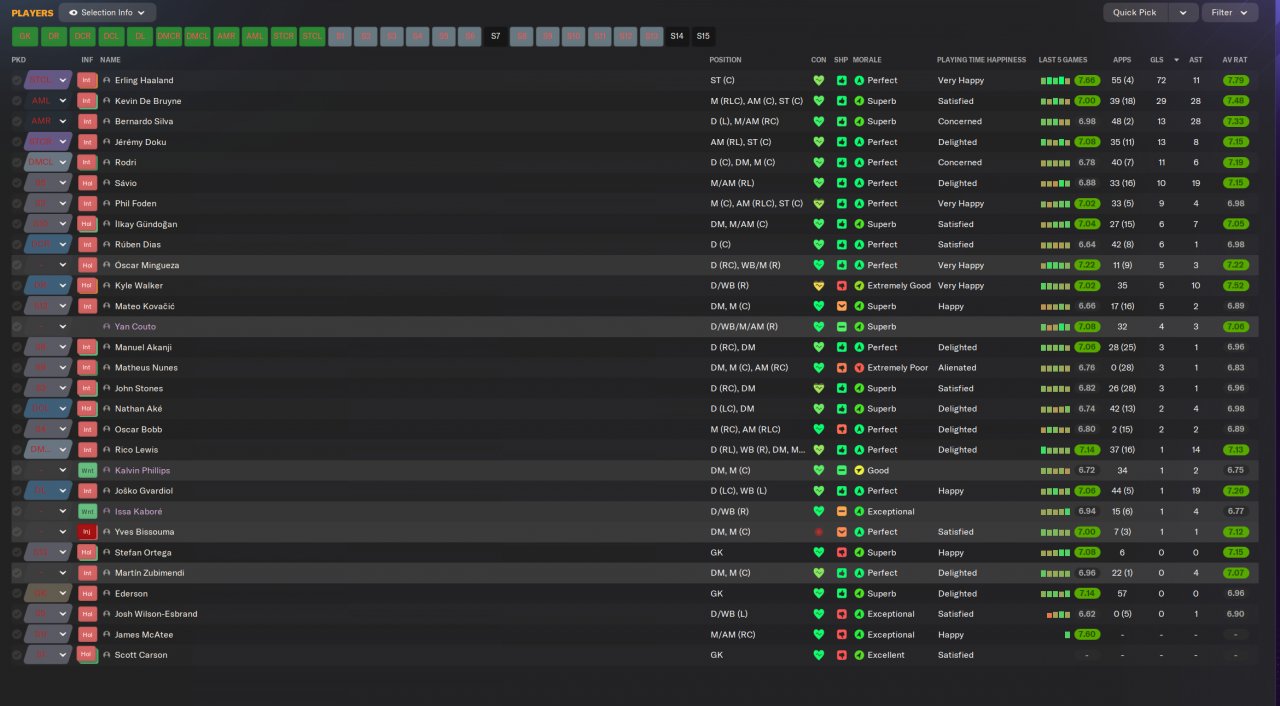Toggle picked checkmark for Scott Carson
The image size is (1280, 706).
coord(17,655)
